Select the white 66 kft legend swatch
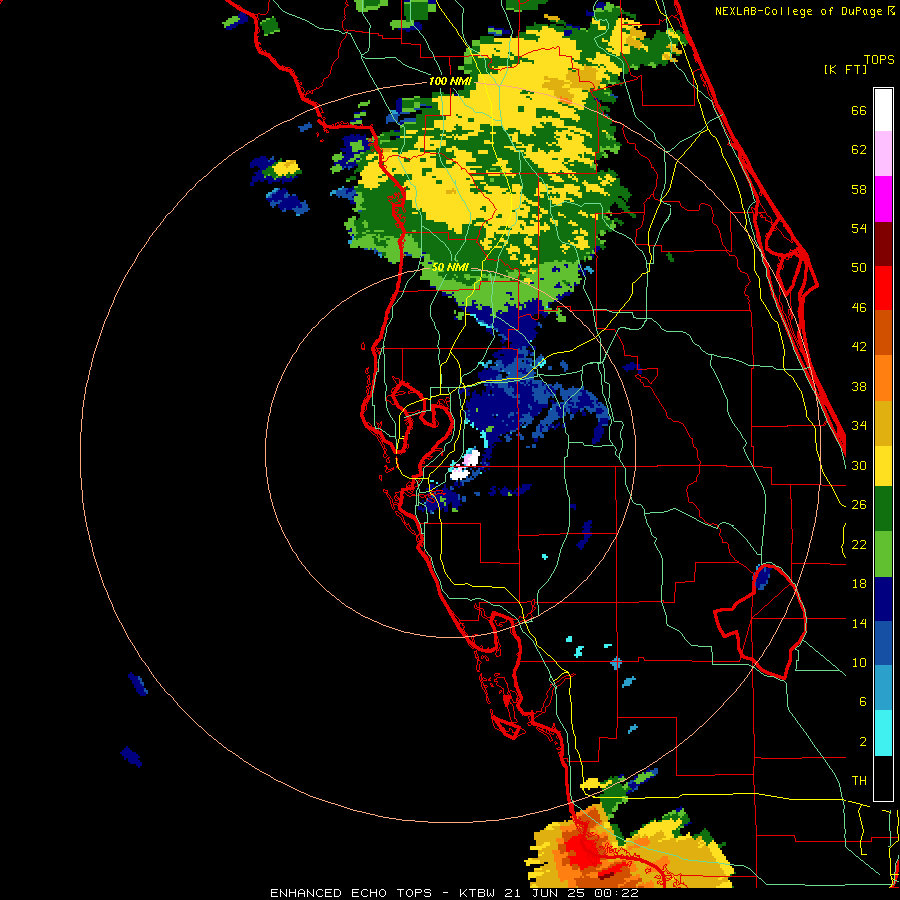 point(883,110)
